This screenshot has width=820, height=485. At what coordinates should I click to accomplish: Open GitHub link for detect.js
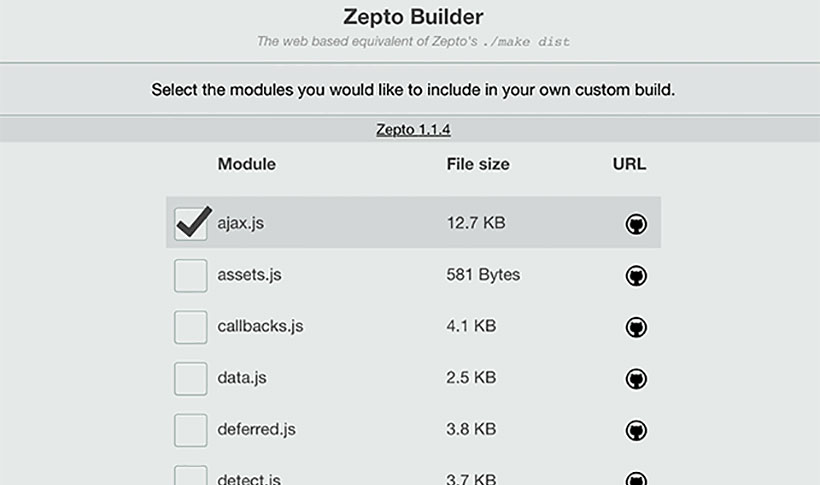click(x=636, y=478)
